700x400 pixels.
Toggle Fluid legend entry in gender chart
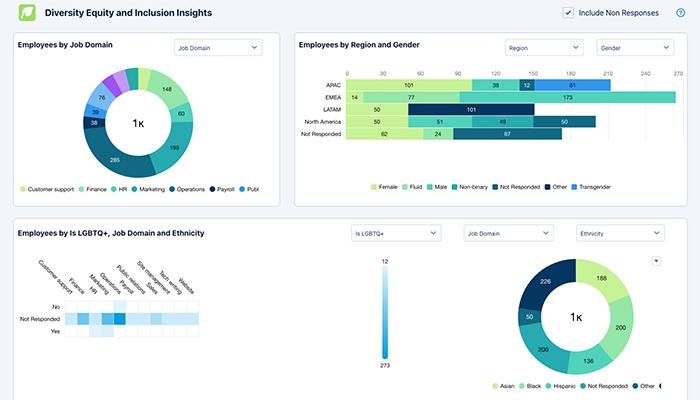pyautogui.click(x=412, y=187)
